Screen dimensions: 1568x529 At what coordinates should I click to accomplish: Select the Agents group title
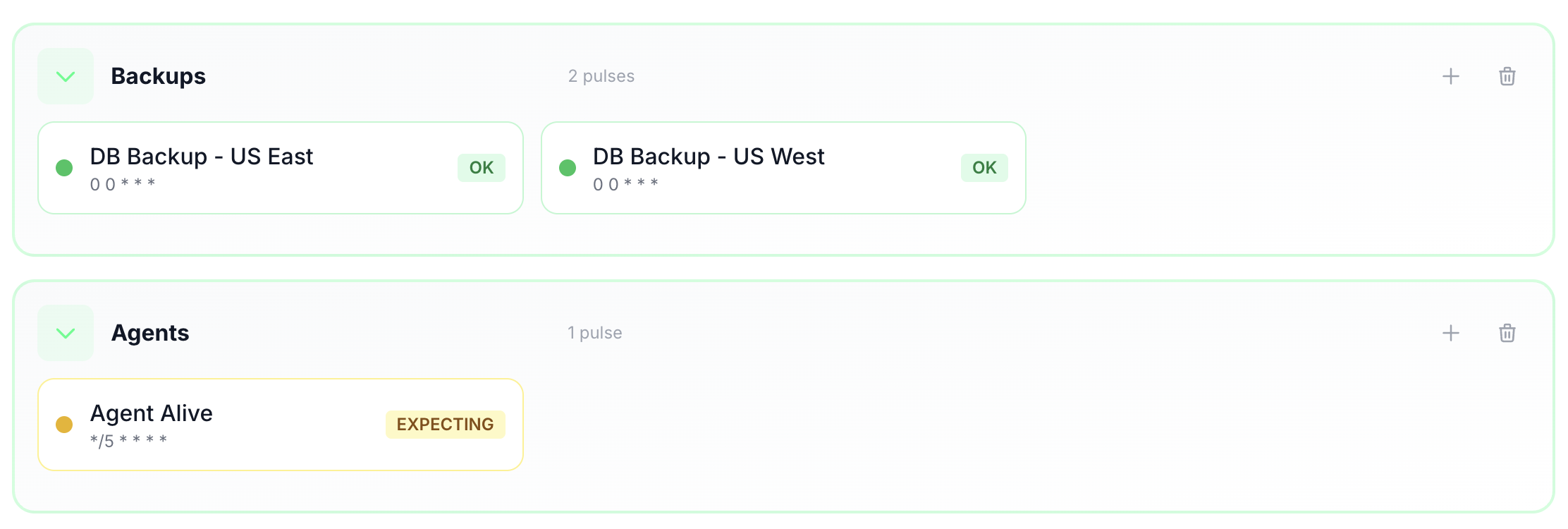149,332
